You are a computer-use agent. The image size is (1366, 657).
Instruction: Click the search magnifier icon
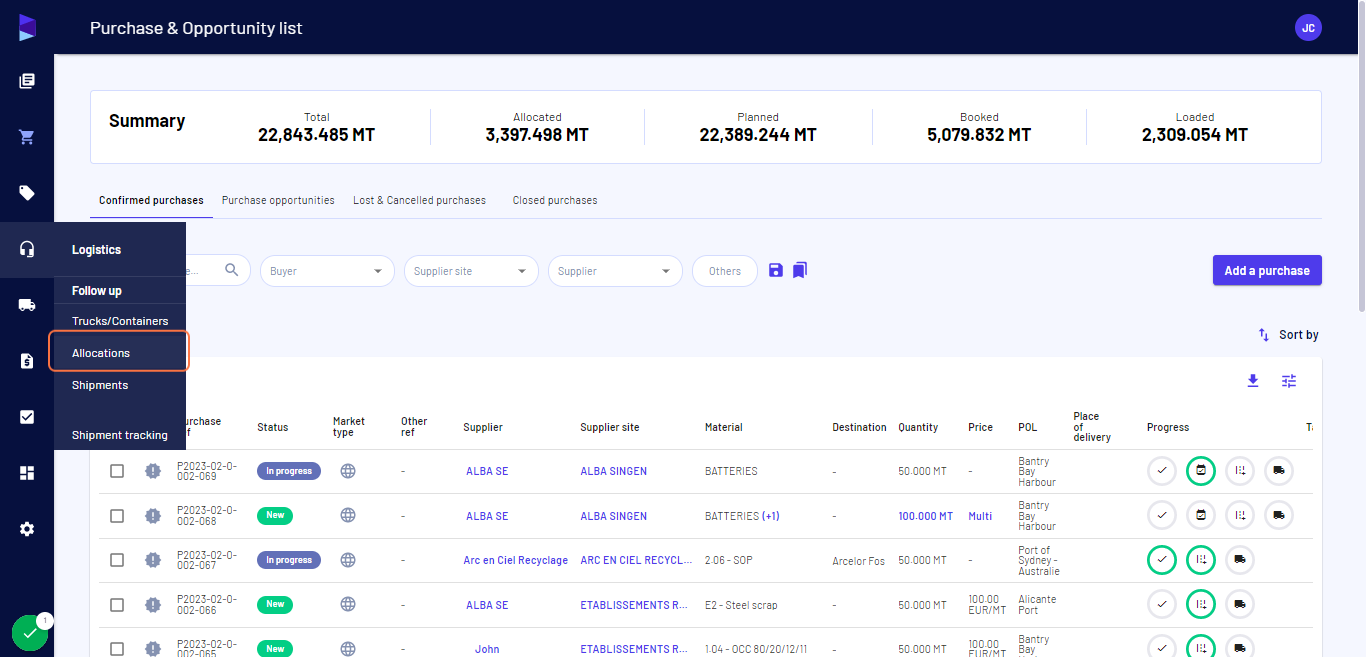coord(232,270)
